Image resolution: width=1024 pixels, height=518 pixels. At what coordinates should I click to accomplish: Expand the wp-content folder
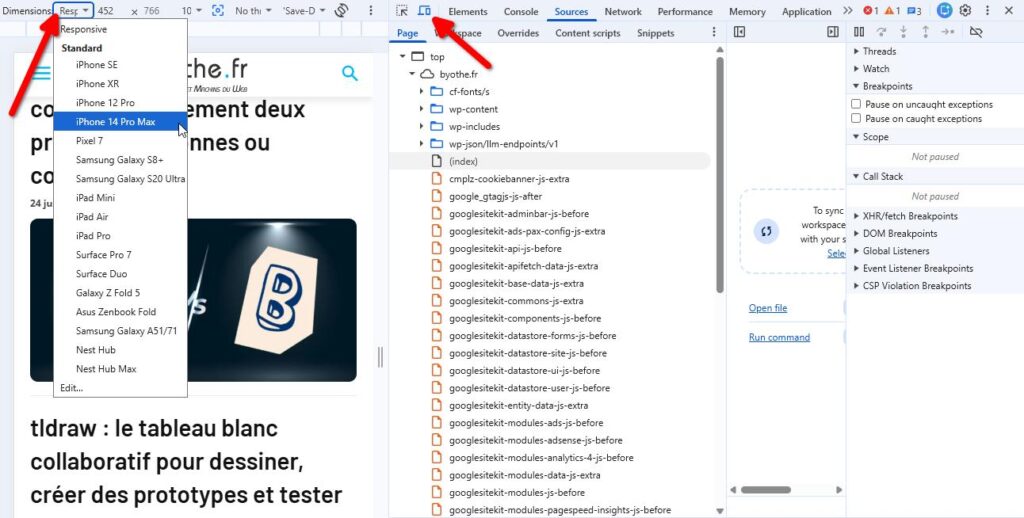click(x=421, y=109)
